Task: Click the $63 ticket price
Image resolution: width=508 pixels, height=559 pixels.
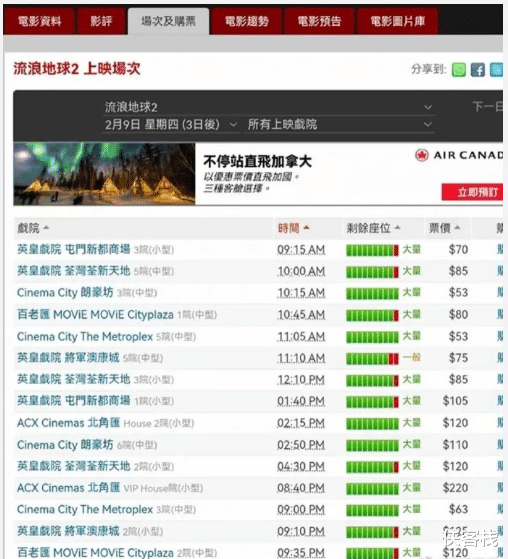Action: point(458,509)
